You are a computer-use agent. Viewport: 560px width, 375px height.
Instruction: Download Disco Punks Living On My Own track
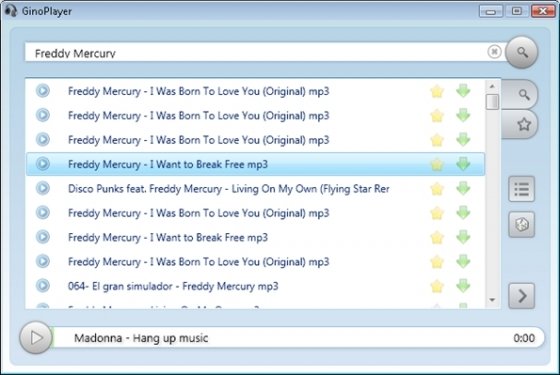coord(463,188)
